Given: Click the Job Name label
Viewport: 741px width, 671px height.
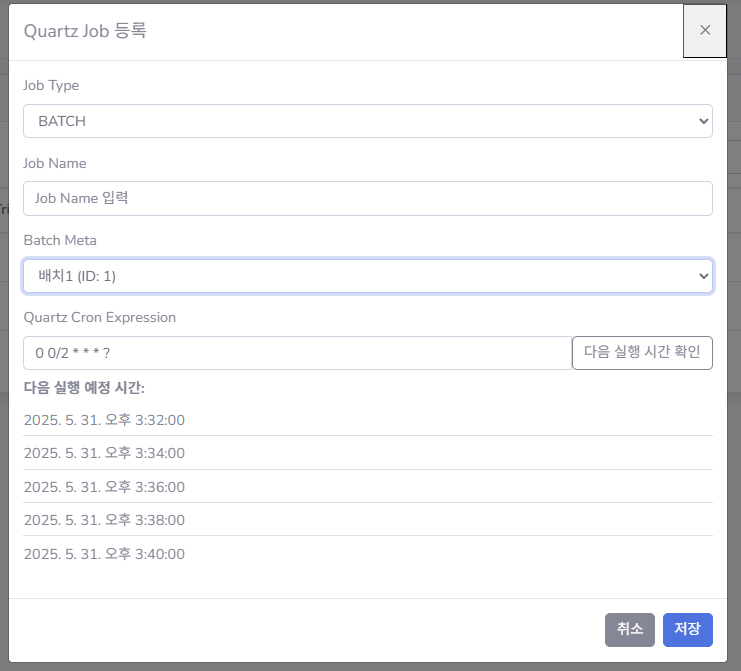Looking at the screenshot, I should pyautogui.click(x=55, y=163).
